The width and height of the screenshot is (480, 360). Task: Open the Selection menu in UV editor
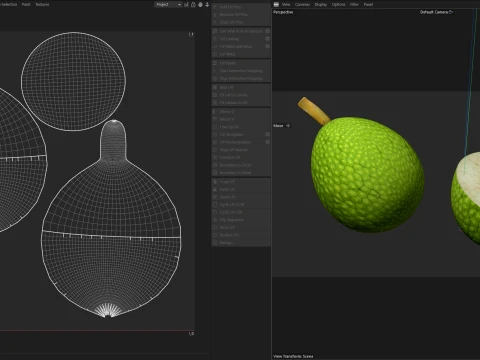[9, 5]
